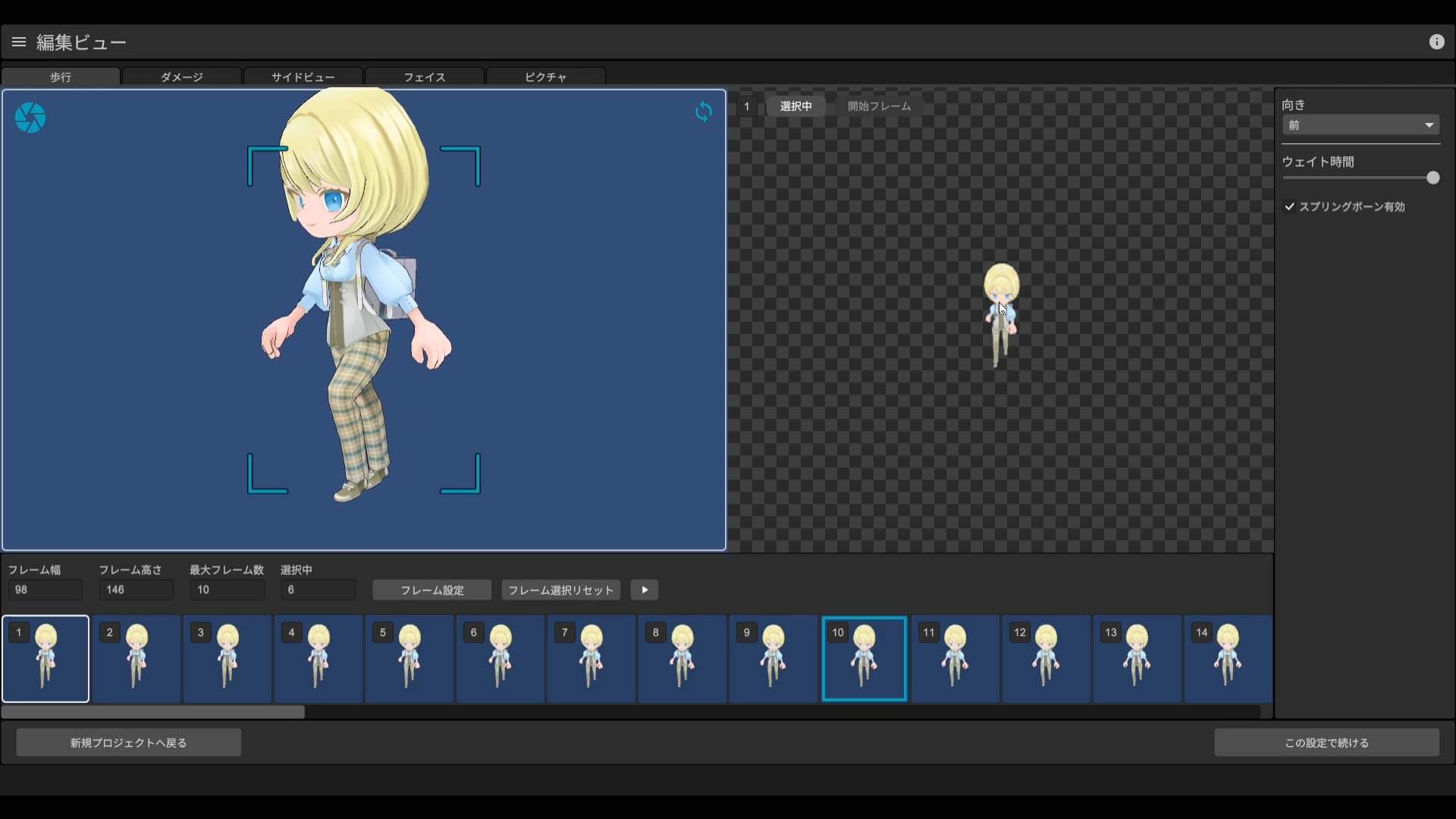Switch to the ピクチャ tab
The height and width of the screenshot is (819, 1456).
[x=545, y=77]
